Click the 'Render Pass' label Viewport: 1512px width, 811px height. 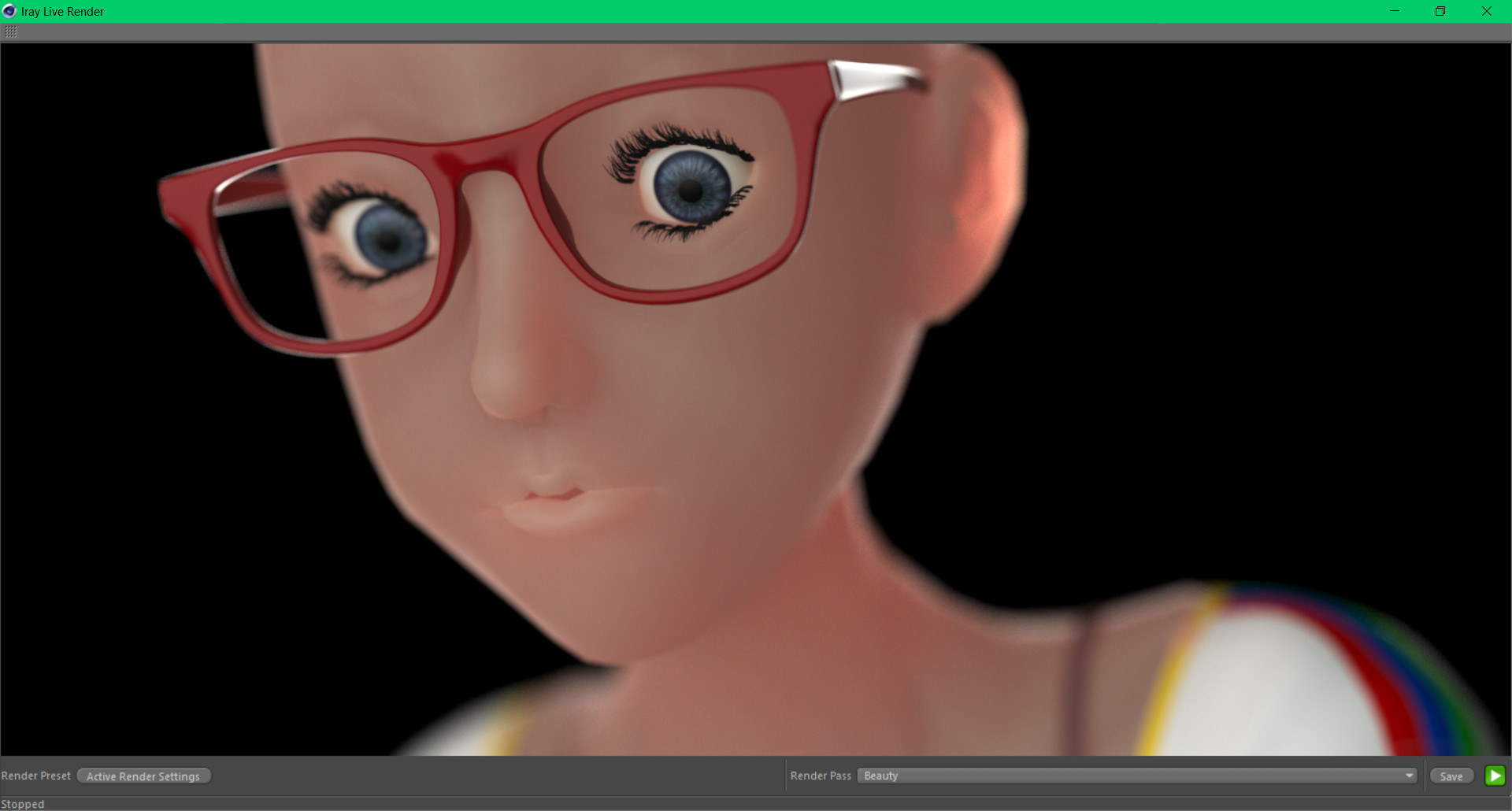(821, 776)
